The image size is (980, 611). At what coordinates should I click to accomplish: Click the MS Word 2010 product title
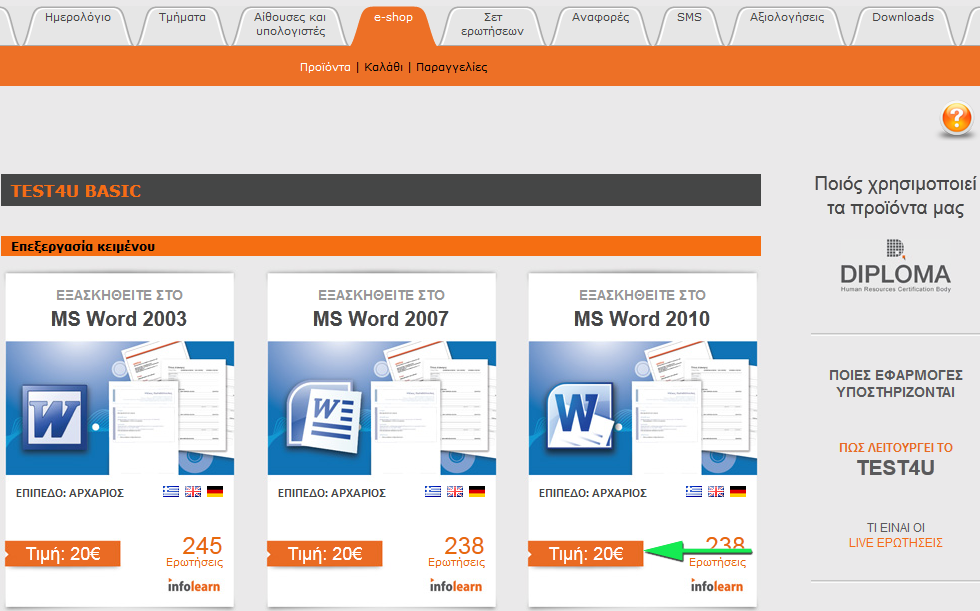[642, 319]
